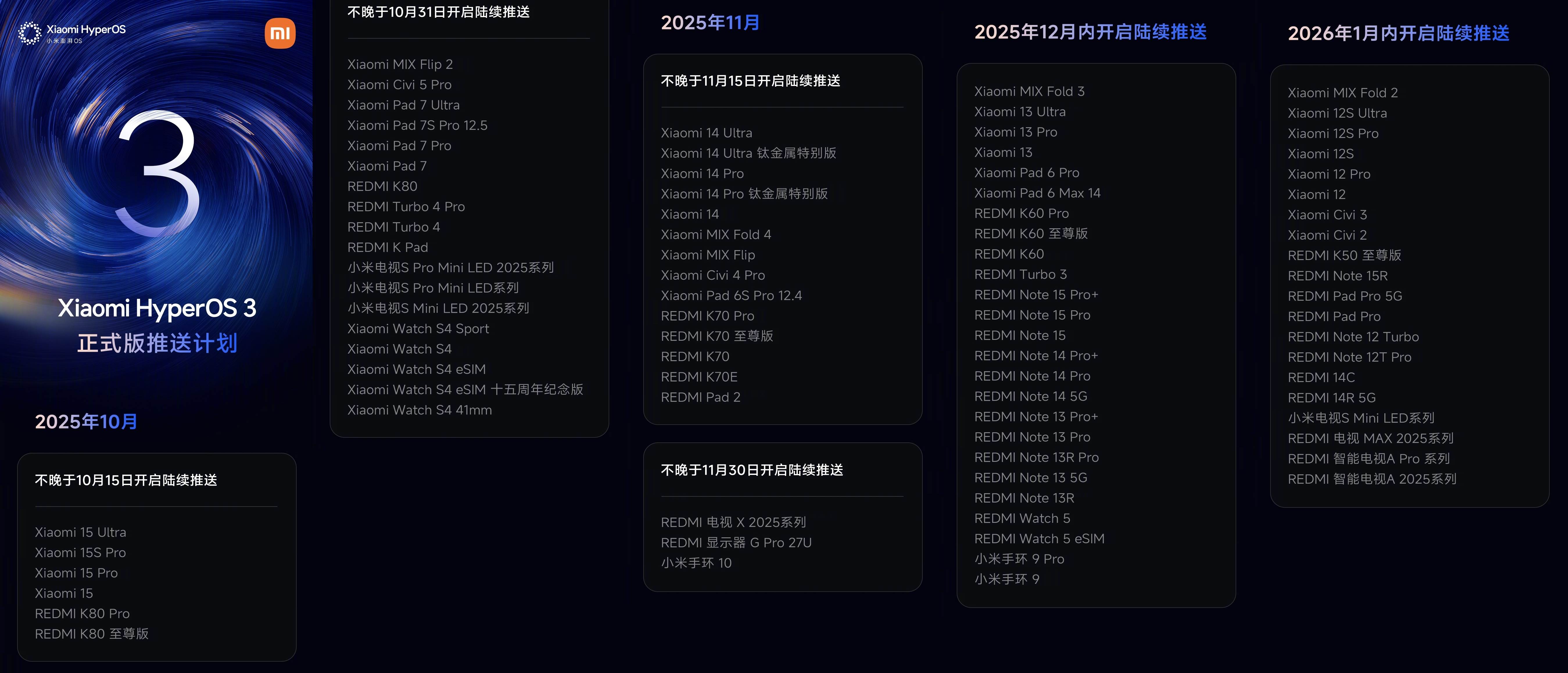Image resolution: width=1568 pixels, height=673 pixels.
Task: Select the 2025年10月 month heading
Action: pyautogui.click(x=86, y=422)
